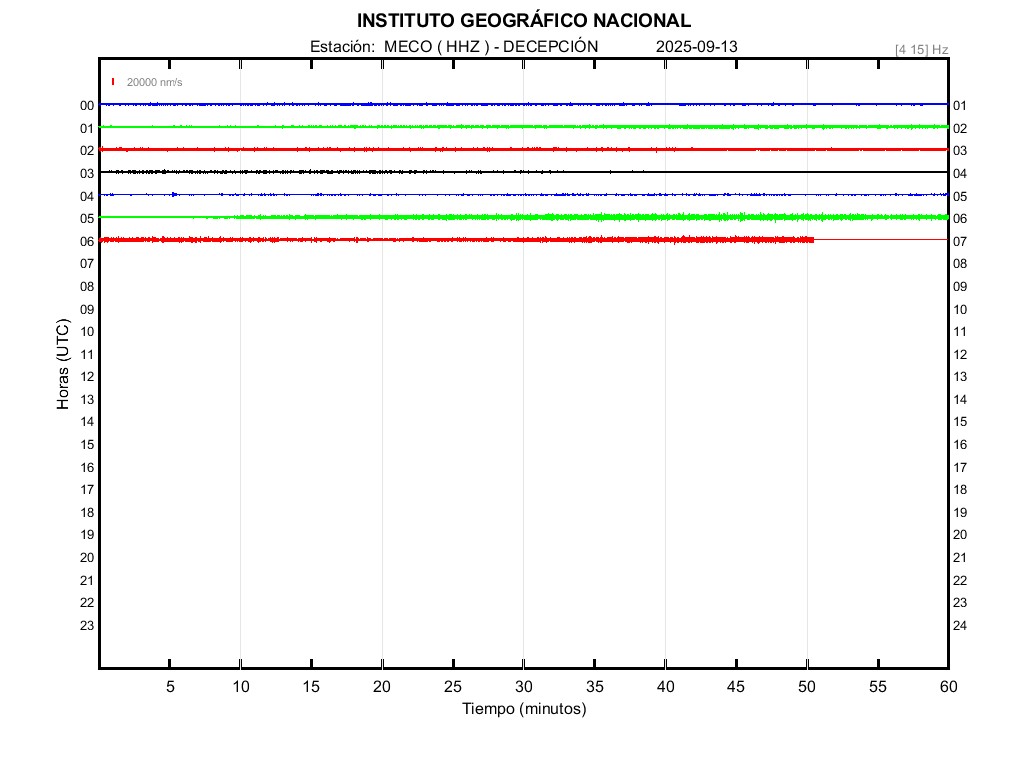Click the title INSTITUTO GEOGRÁFICO NACIONAL

pyautogui.click(x=524, y=21)
